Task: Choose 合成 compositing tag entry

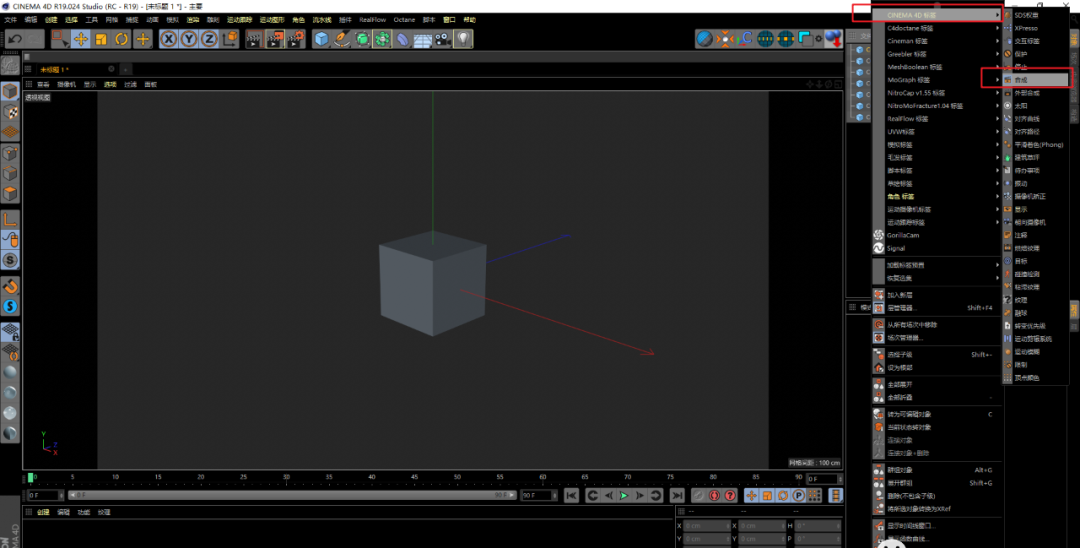Action: coord(1035,80)
